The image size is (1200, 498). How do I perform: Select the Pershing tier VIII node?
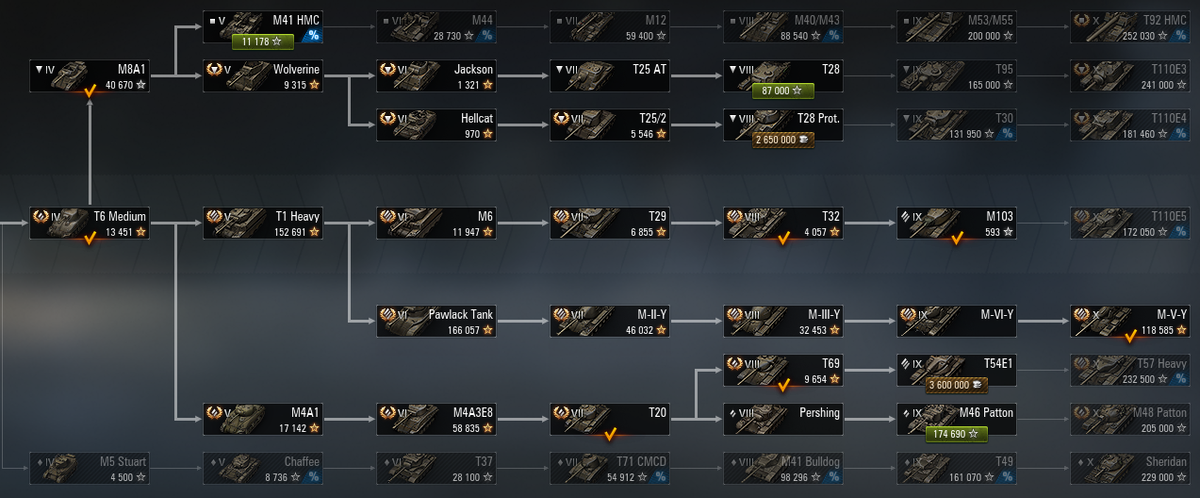pos(784,419)
